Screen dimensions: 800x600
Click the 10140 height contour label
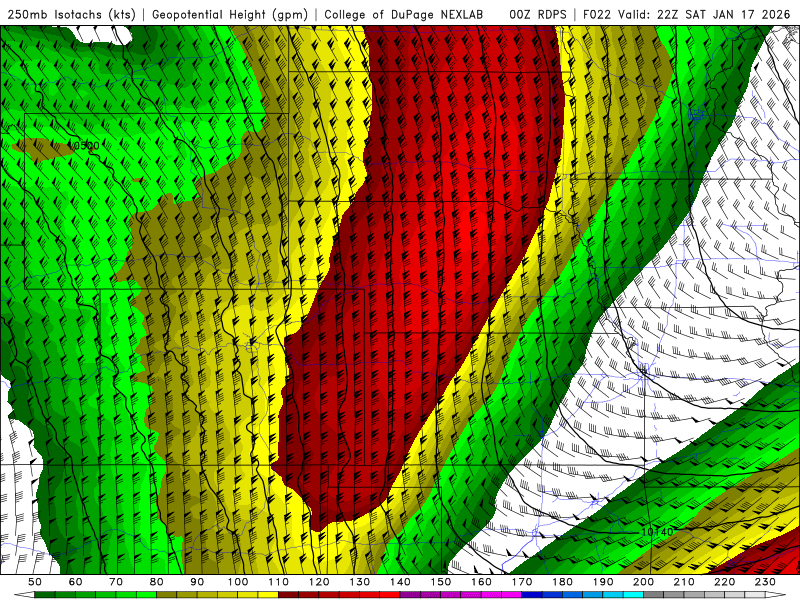click(657, 532)
